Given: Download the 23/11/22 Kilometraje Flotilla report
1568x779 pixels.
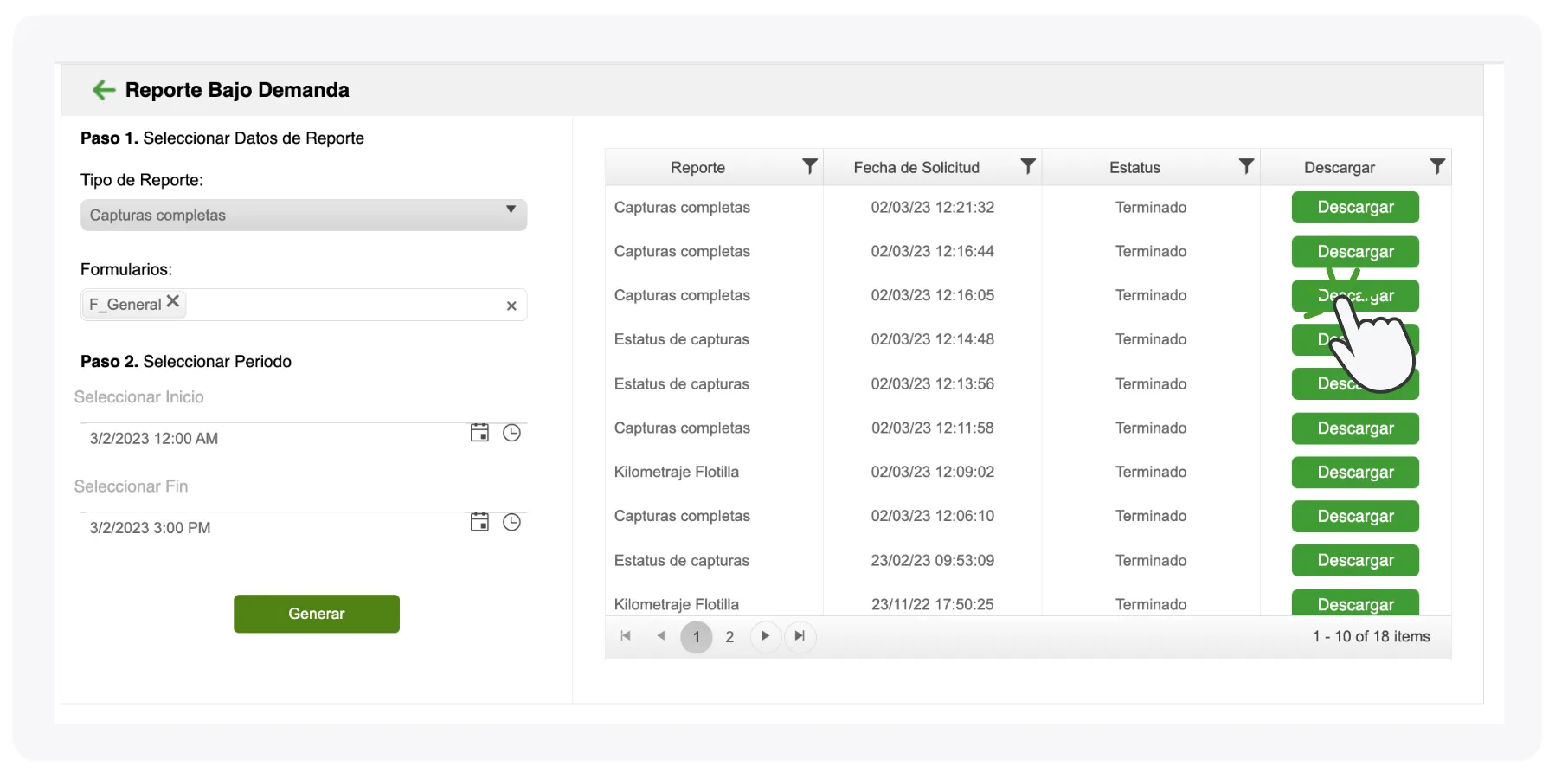Looking at the screenshot, I should coord(1355,603).
